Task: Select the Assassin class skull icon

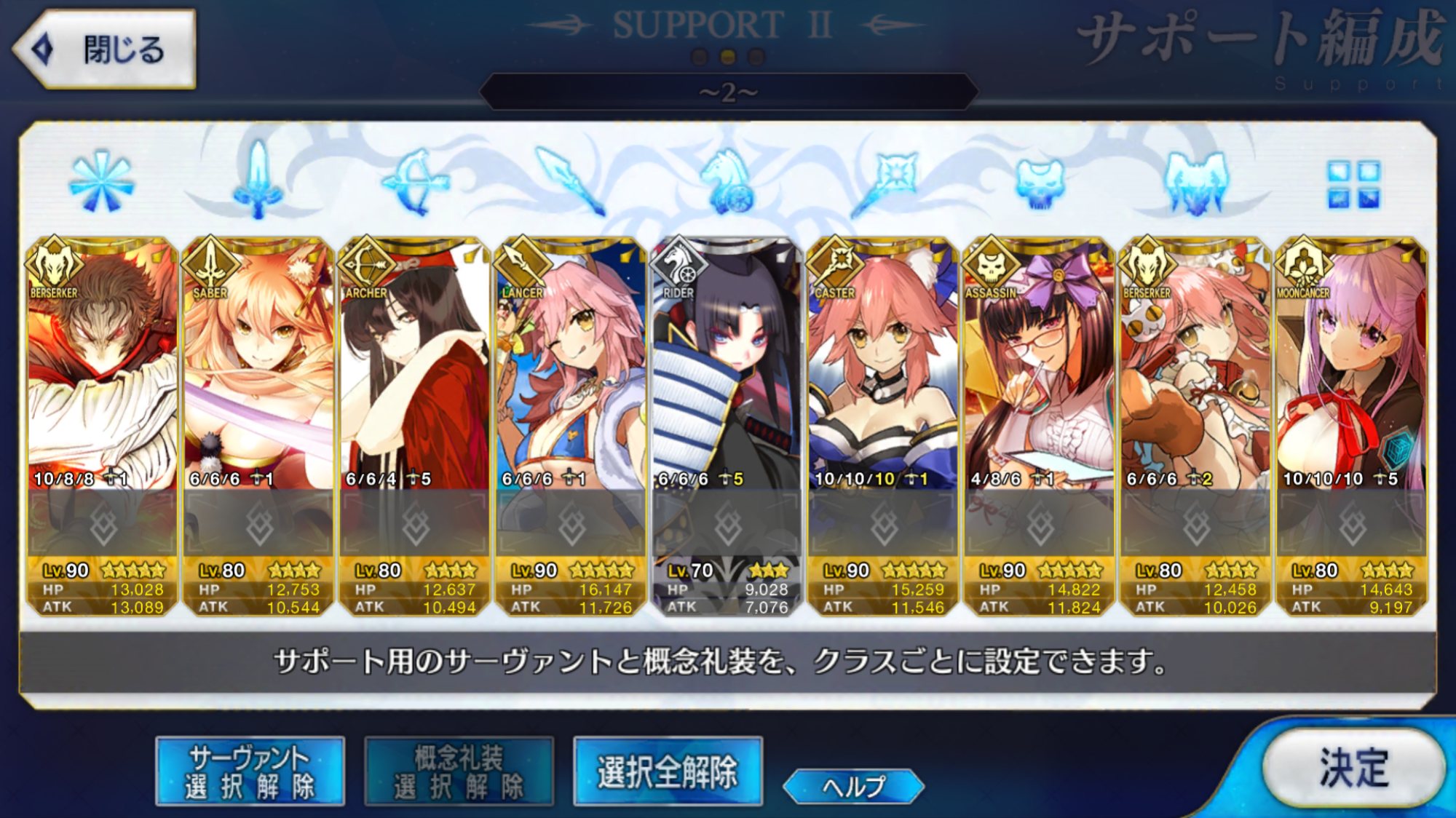Action: click(x=1039, y=183)
